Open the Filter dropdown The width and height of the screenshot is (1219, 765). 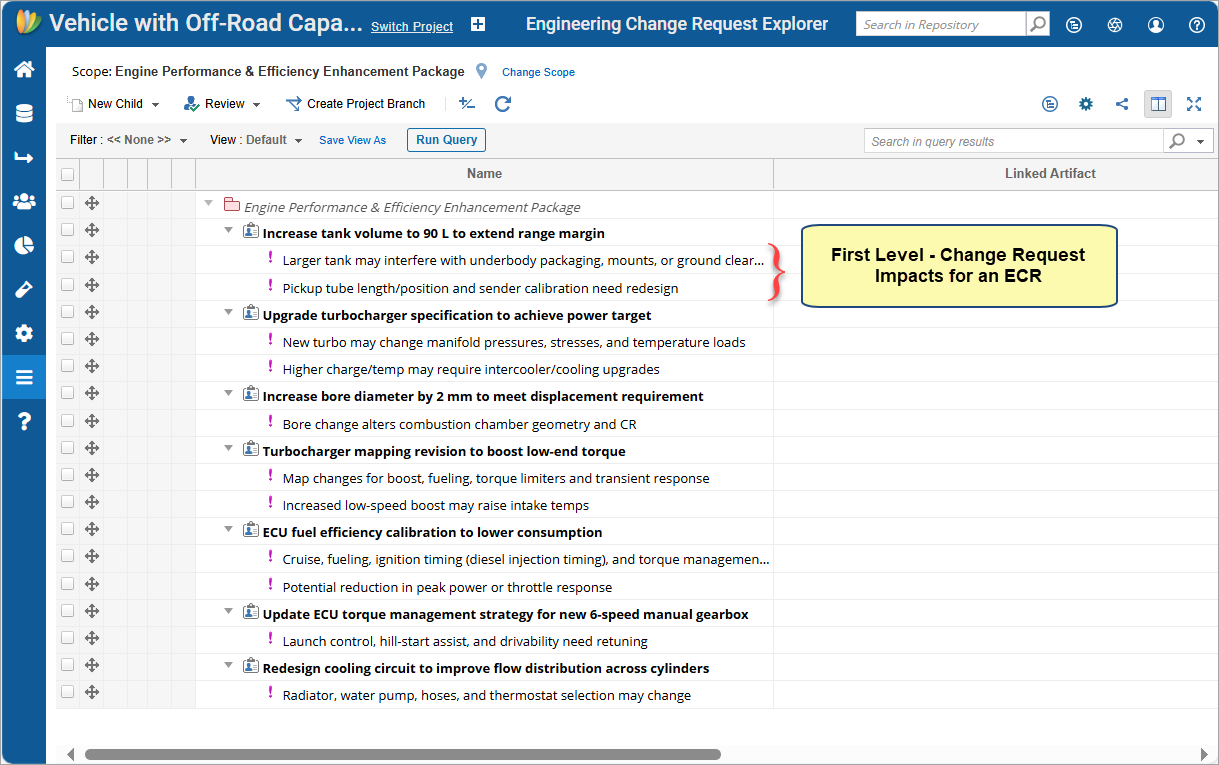point(129,140)
